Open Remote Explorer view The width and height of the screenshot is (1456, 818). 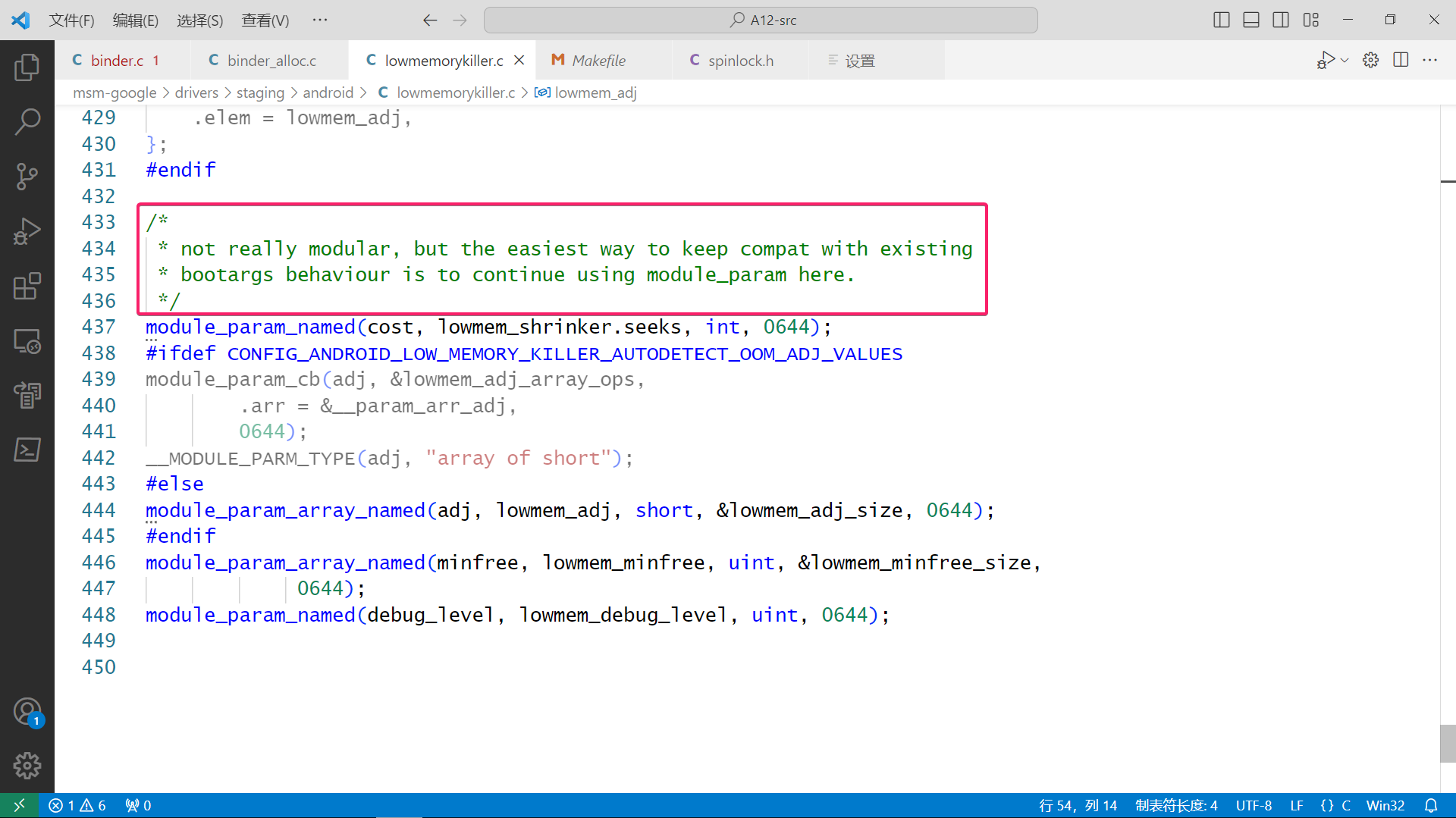27,341
